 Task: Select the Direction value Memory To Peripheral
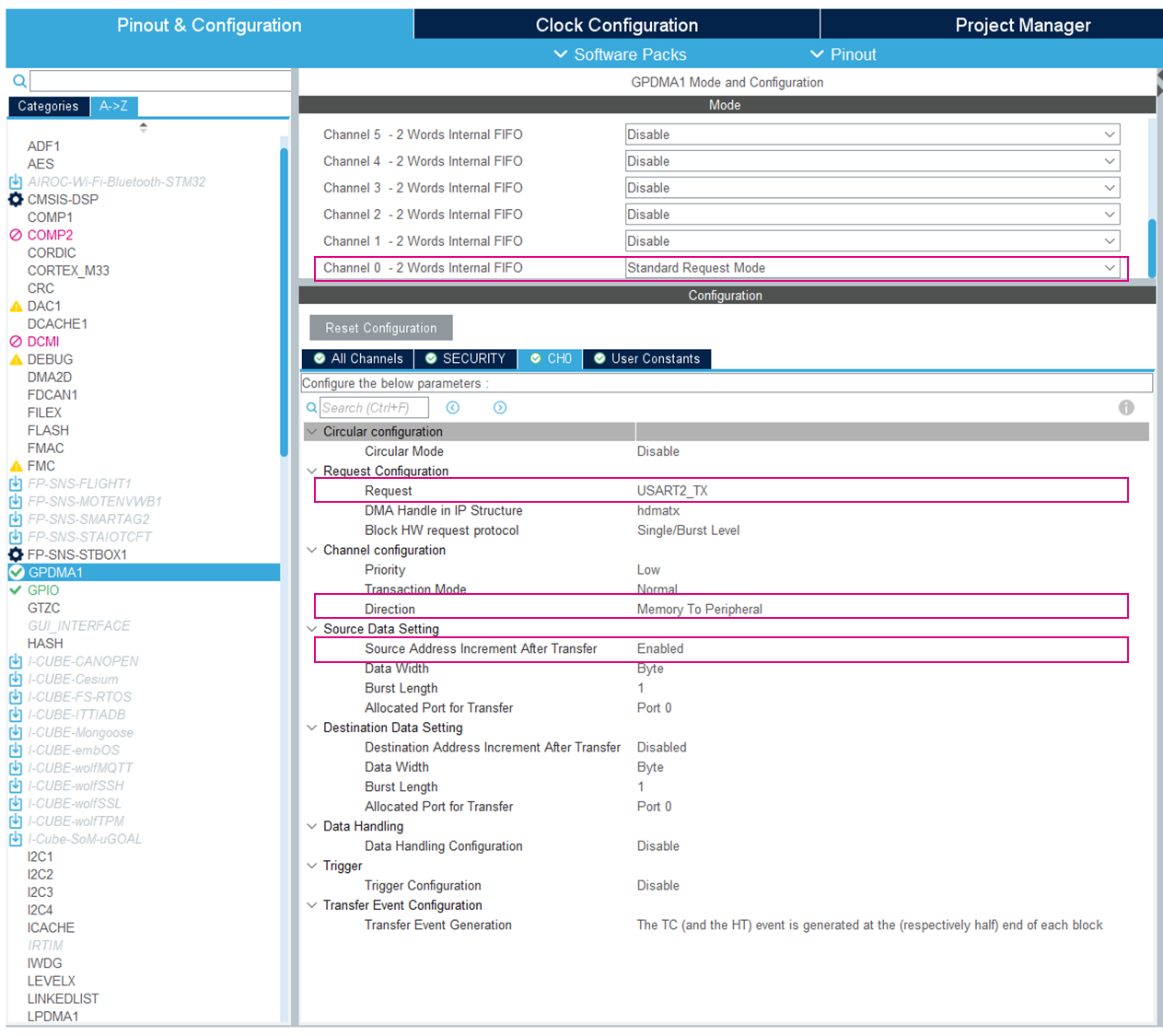click(700, 609)
